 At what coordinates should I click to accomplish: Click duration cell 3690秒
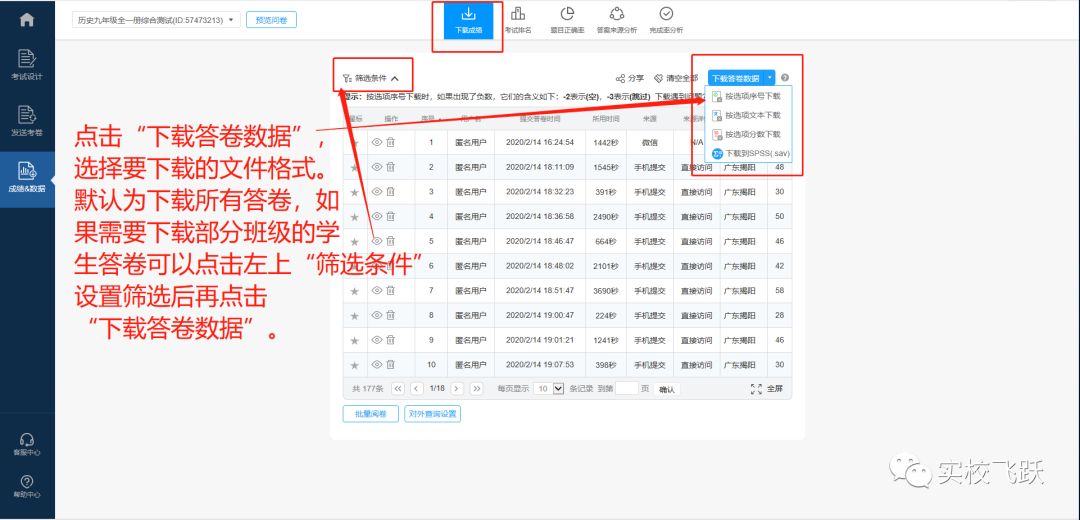[x=605, y=291]
